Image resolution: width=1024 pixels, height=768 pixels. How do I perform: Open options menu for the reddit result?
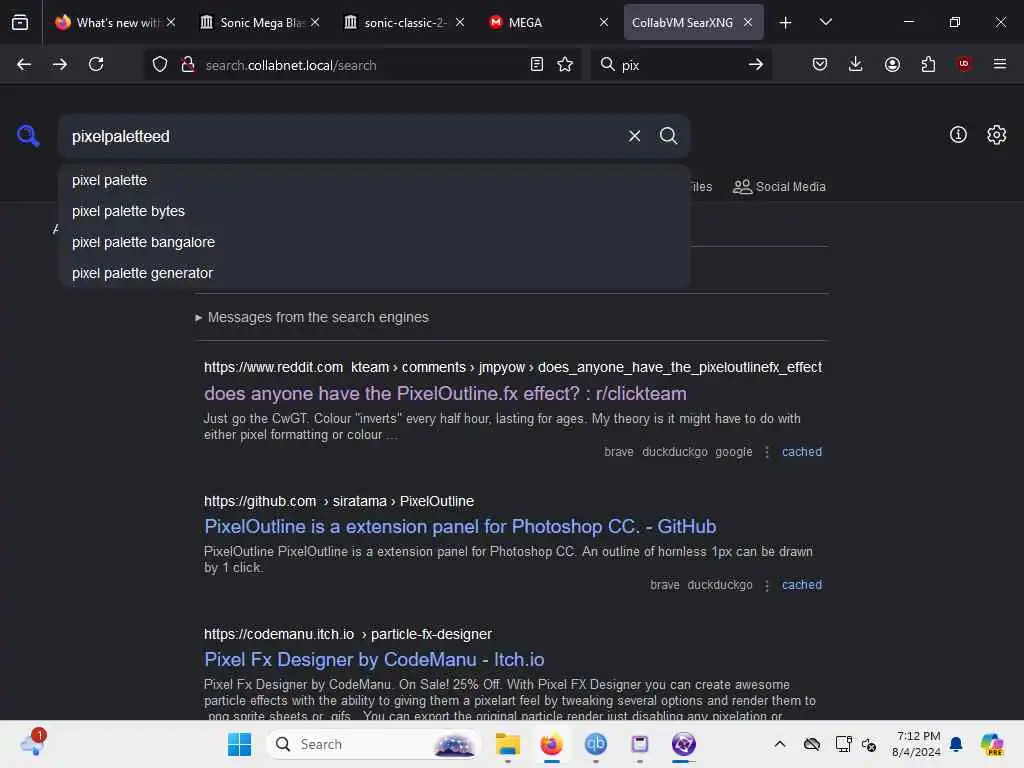click(767, 452)
